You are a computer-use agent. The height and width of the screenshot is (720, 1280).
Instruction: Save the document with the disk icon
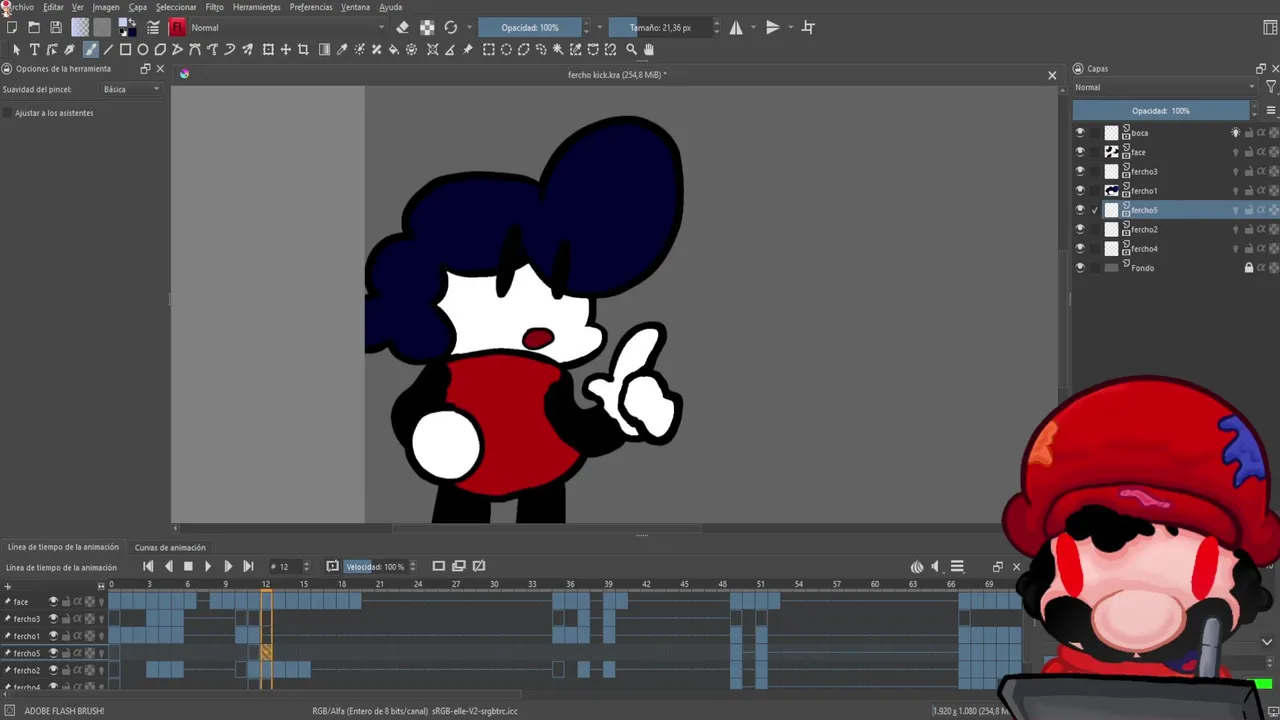56,28
